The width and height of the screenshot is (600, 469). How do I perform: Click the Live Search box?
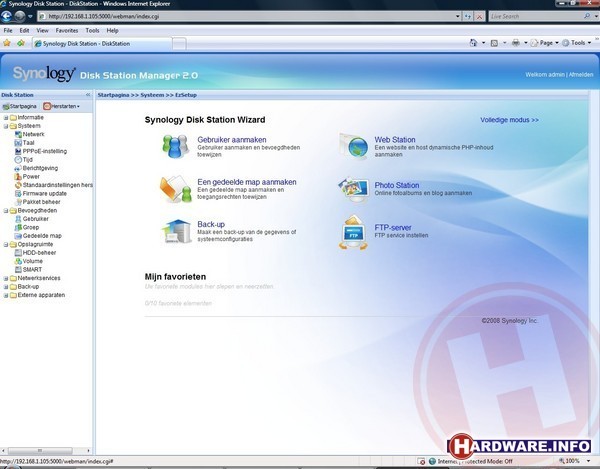pos(536,16)
